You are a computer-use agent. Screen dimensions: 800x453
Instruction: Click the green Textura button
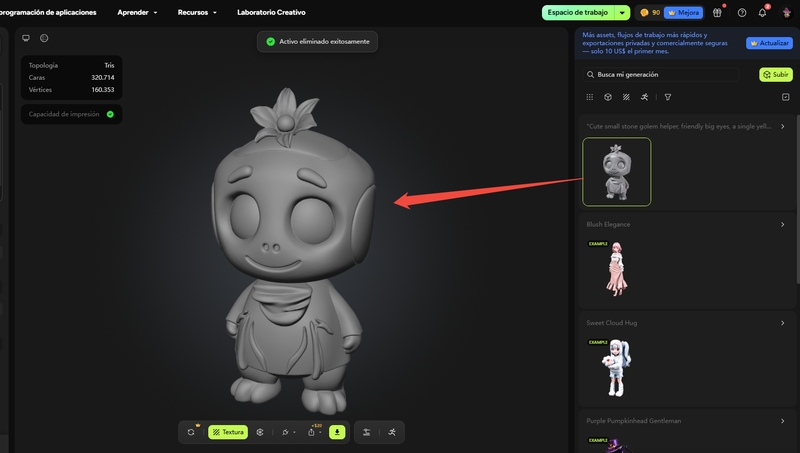point(228,432)
